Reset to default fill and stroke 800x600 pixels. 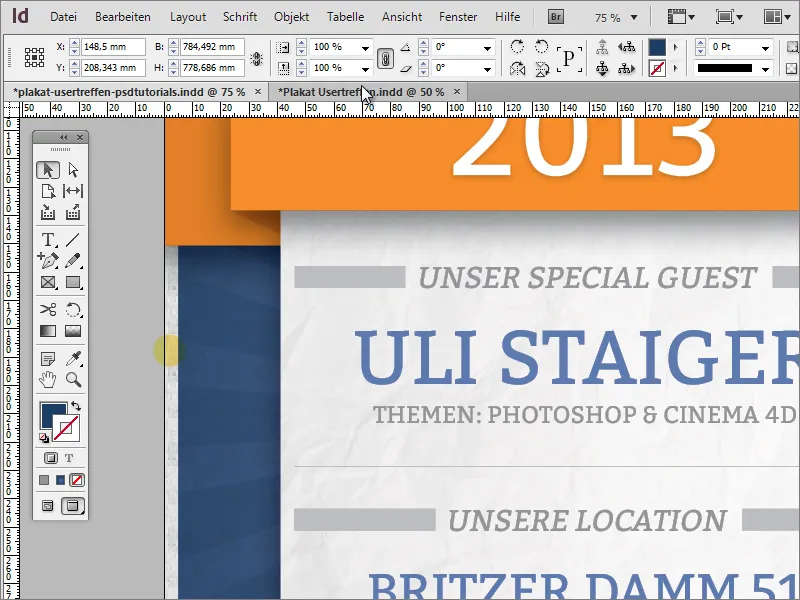pos(44,438)
